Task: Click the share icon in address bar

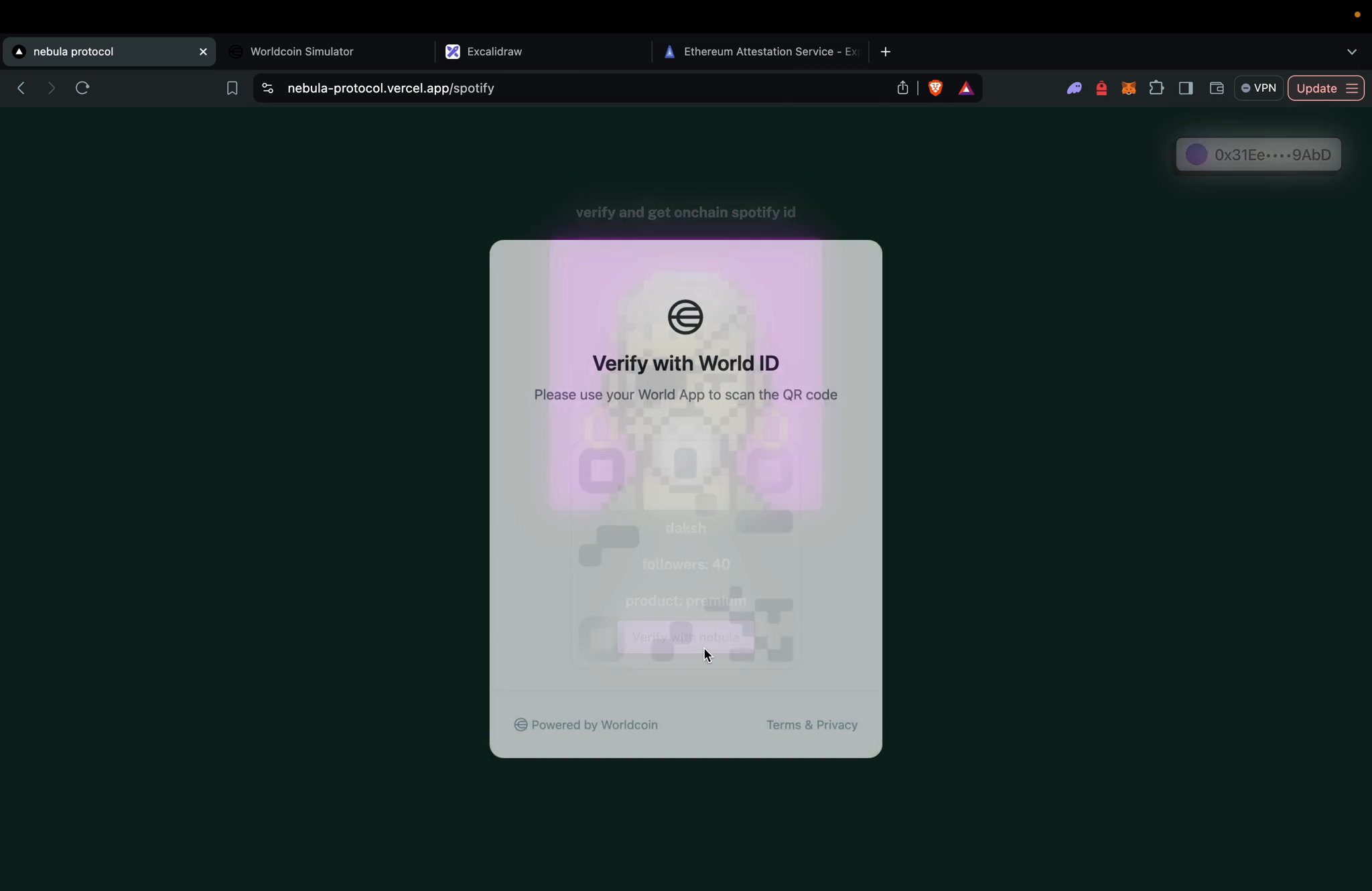Action: click(x=902, y=88)
